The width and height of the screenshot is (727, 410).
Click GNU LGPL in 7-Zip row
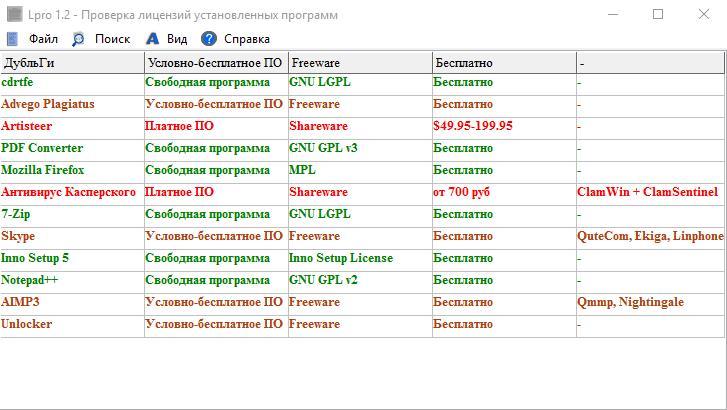[x=320, y=214]
